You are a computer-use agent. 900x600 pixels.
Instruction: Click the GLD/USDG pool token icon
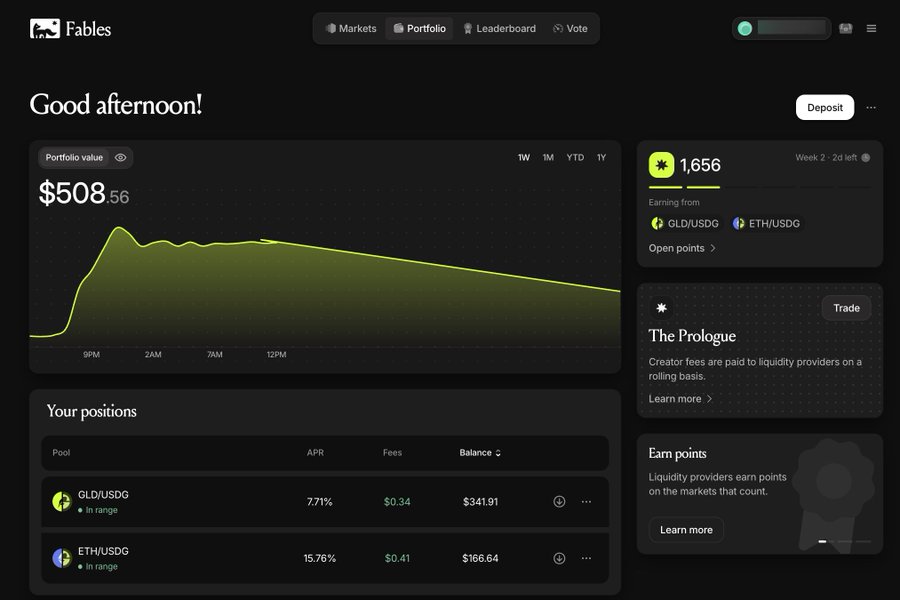click(x=61, y=501)
